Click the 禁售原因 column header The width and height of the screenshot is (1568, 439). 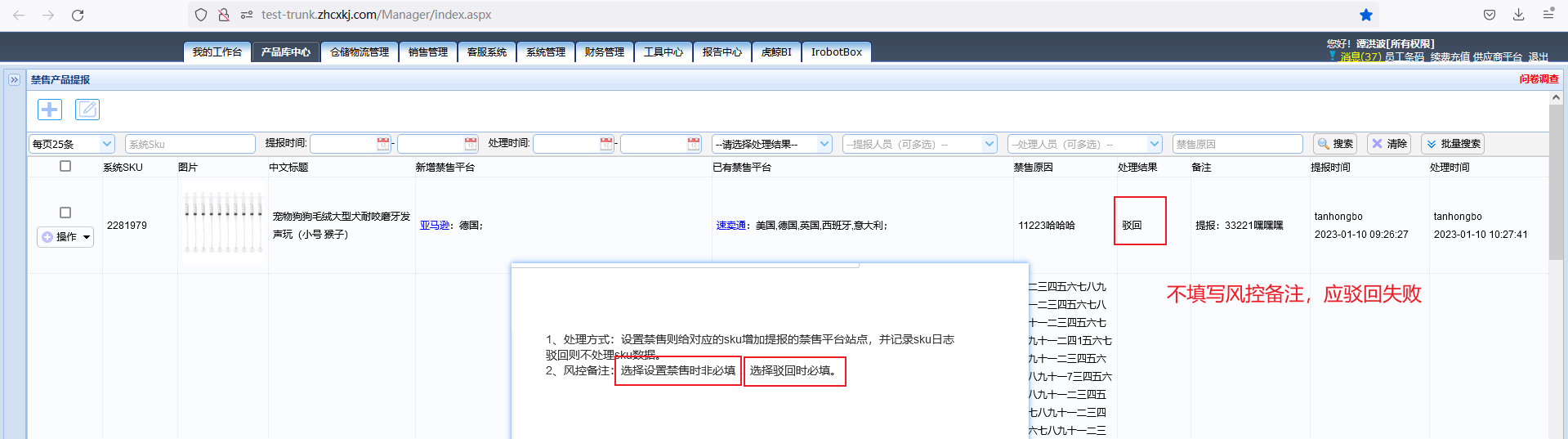coord(1033,167)
